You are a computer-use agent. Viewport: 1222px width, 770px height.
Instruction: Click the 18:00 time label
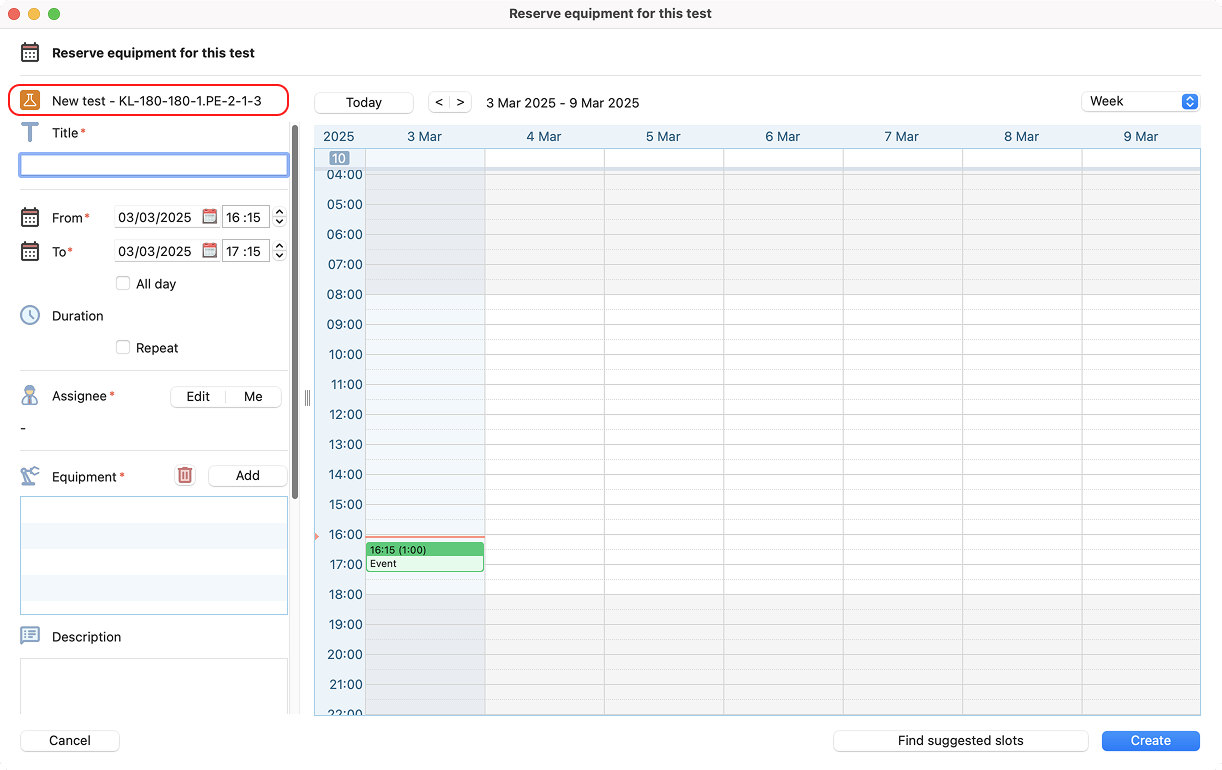coord(345,594)
